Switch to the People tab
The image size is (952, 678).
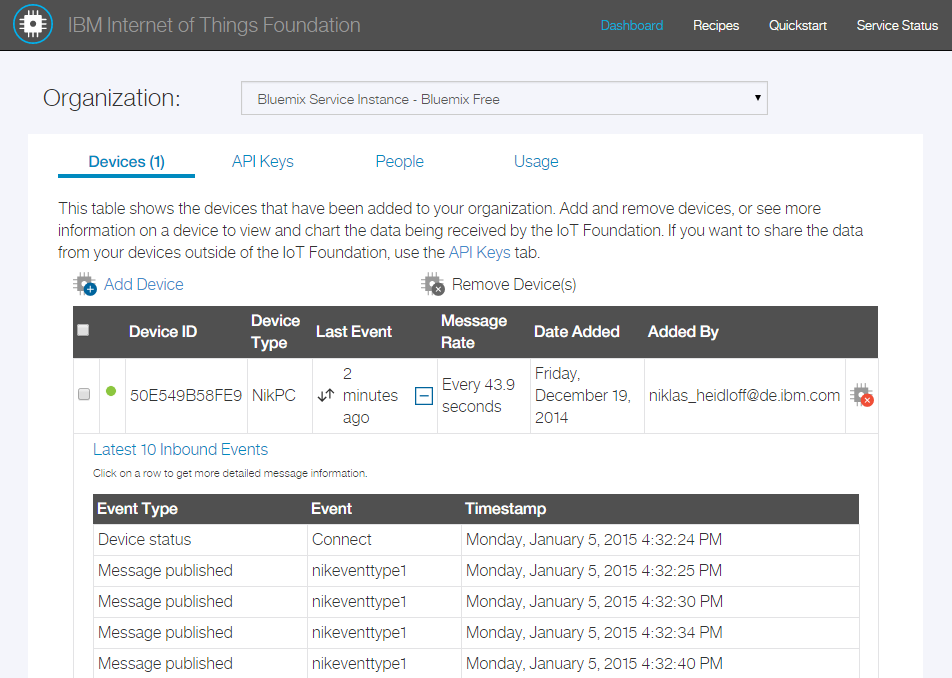pyautogui.click(x=400, y=161)
